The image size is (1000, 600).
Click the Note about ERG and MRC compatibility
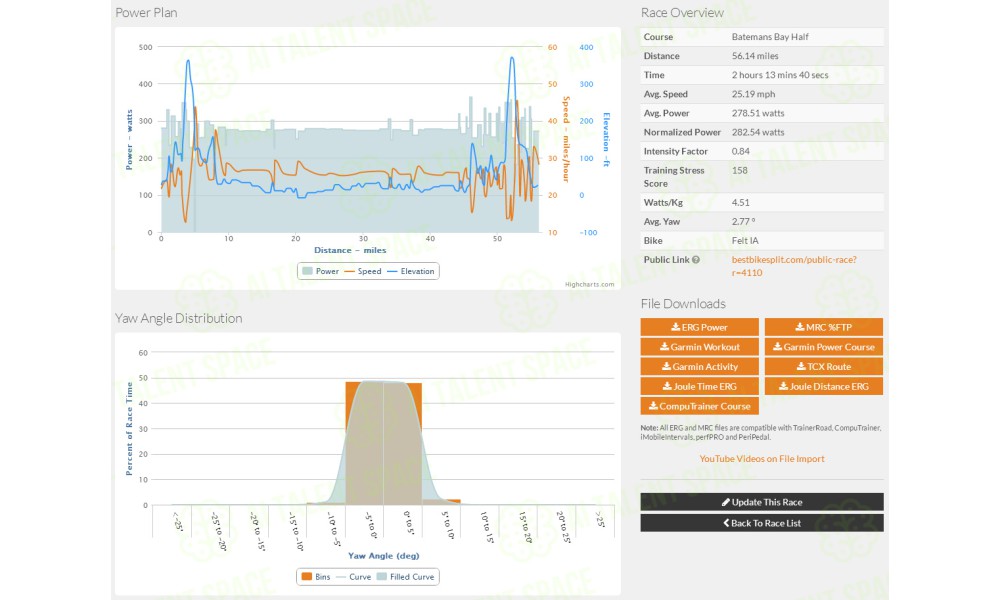coord(761,432)
